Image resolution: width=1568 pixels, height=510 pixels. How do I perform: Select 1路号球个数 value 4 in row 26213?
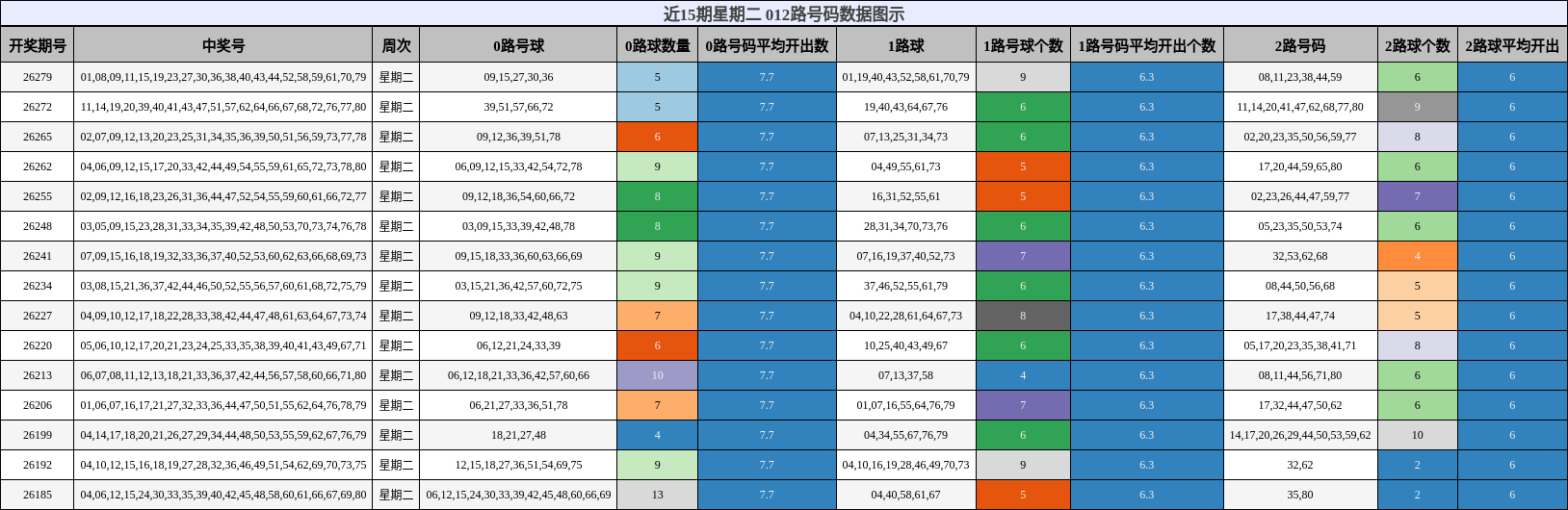click(1023, 375)
